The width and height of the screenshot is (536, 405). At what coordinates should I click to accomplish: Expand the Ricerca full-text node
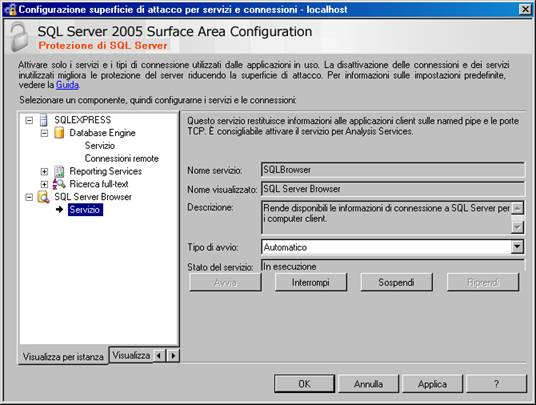(44, 184)
